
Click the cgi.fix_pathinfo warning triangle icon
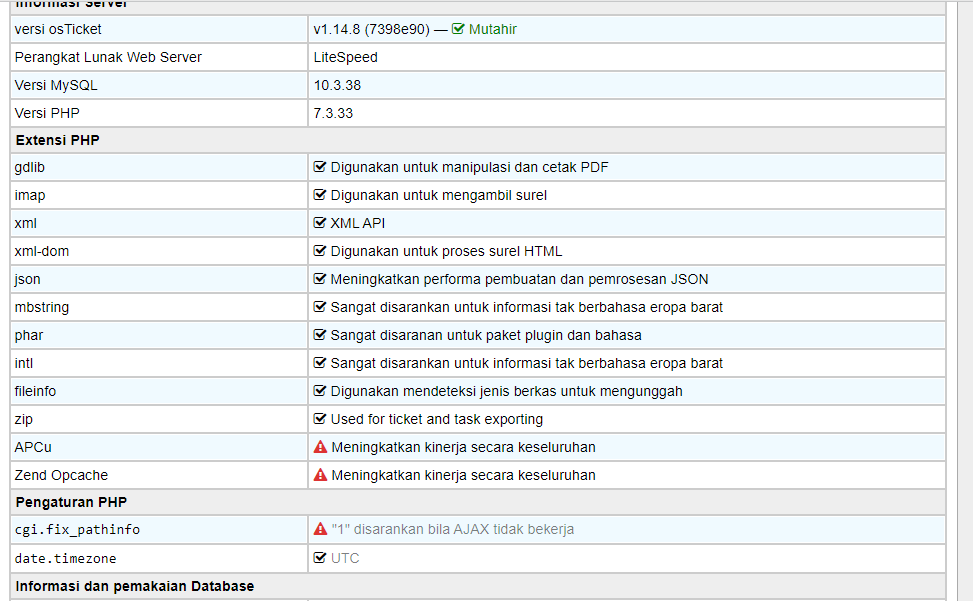320,529
